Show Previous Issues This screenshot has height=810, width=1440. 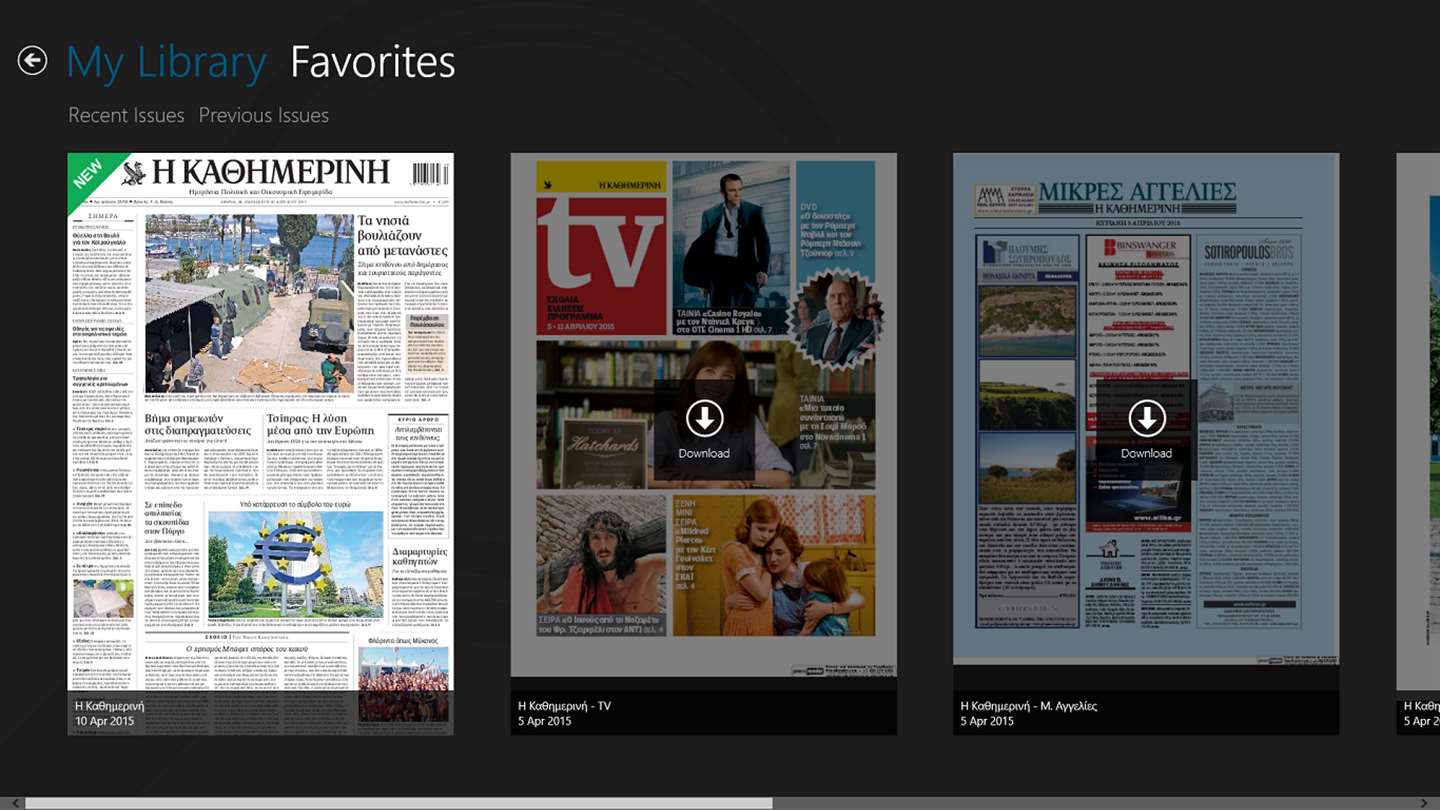click(x=264, y=115)
